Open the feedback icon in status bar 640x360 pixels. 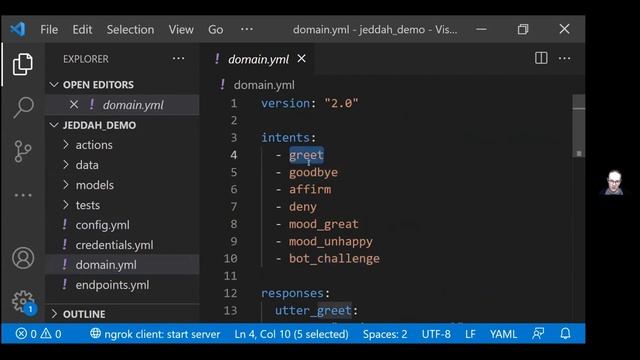click(538, 334)
